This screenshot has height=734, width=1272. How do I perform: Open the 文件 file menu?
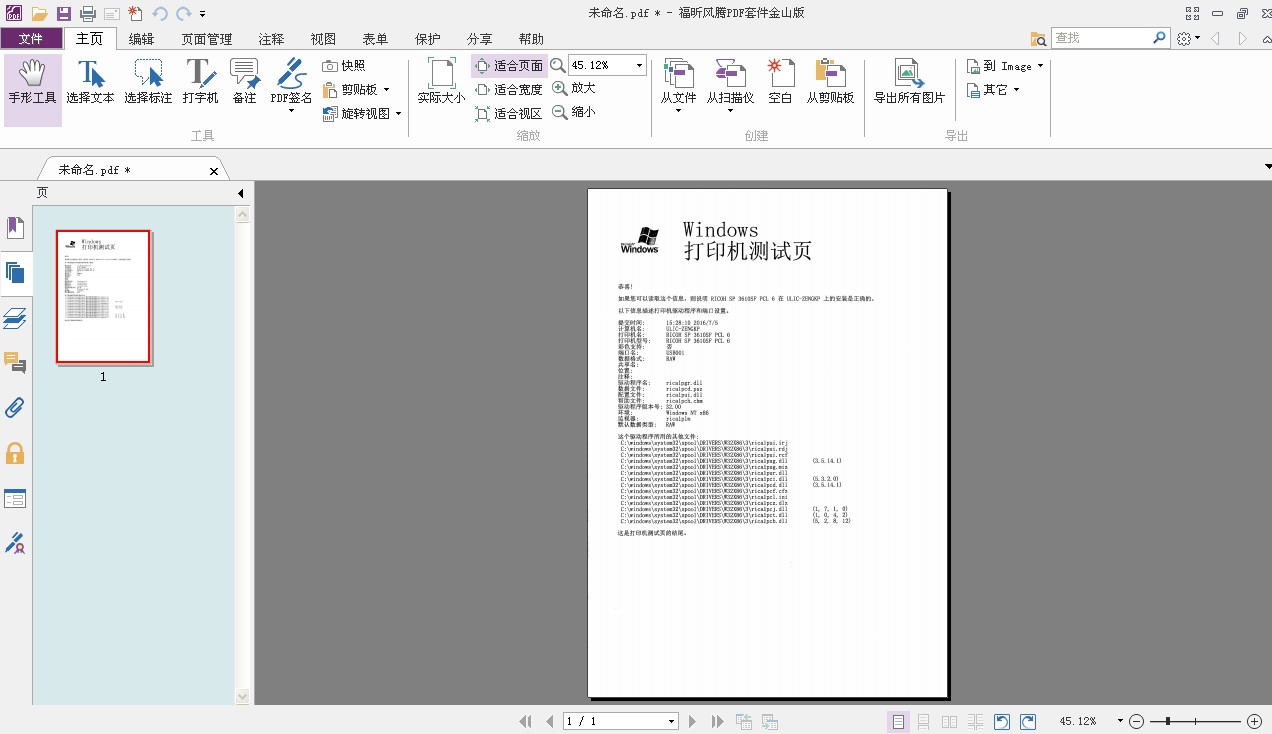tap(31, 39)
